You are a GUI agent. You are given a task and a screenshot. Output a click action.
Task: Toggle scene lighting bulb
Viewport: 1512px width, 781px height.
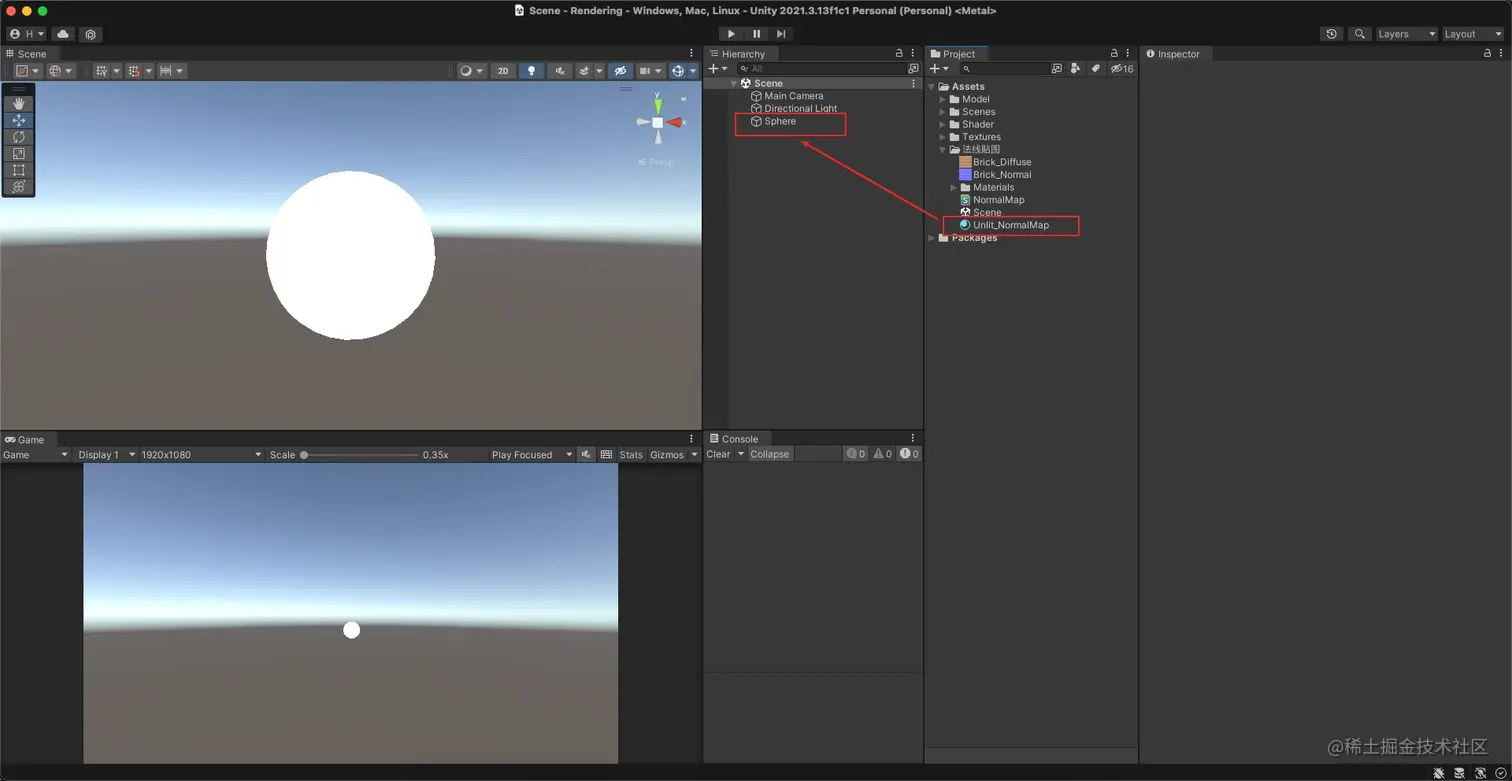(531, 71)
